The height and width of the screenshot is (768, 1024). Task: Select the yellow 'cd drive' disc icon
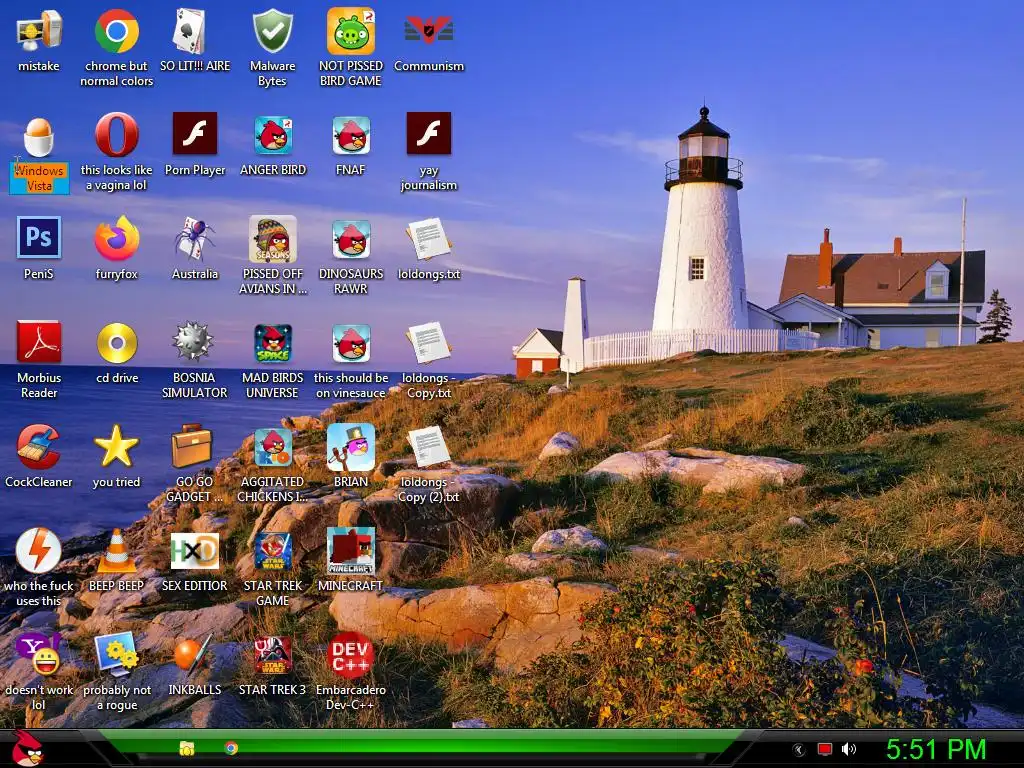click(x=116, y=343)
